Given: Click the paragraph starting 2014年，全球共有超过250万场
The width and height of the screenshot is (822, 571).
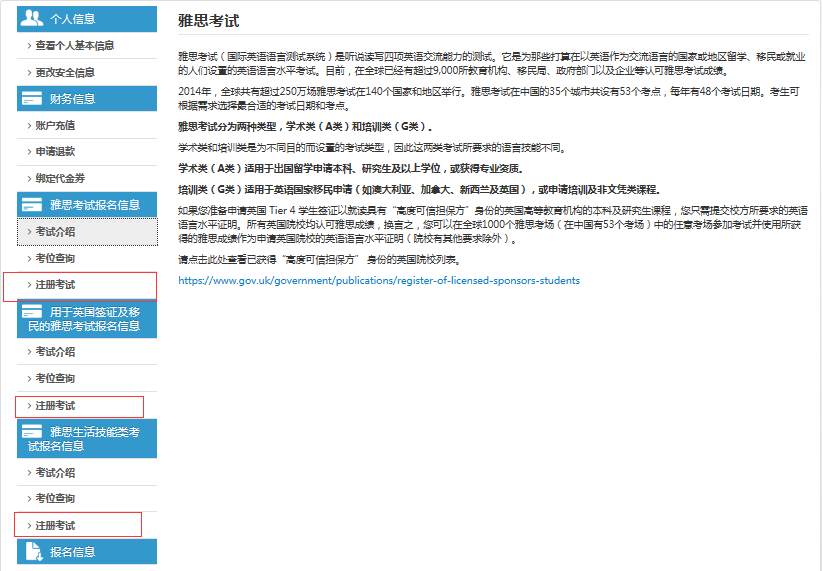Looking at the screenshot, I should tap(489, 99).
